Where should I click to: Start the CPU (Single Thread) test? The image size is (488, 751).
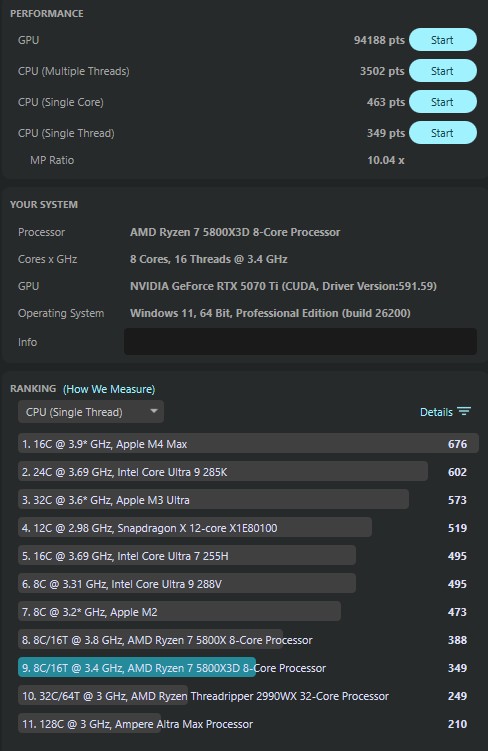click(443, 133)
